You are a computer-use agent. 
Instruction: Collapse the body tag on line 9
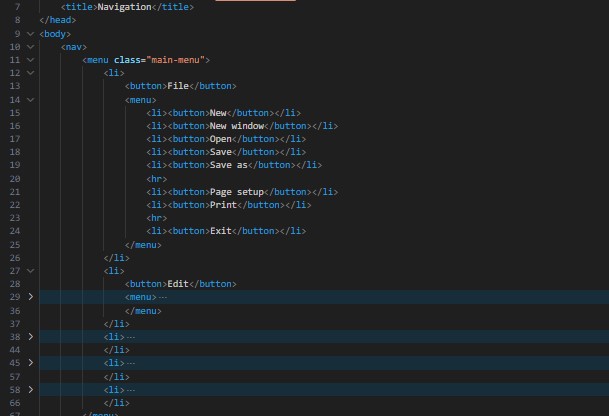point(31,33)
